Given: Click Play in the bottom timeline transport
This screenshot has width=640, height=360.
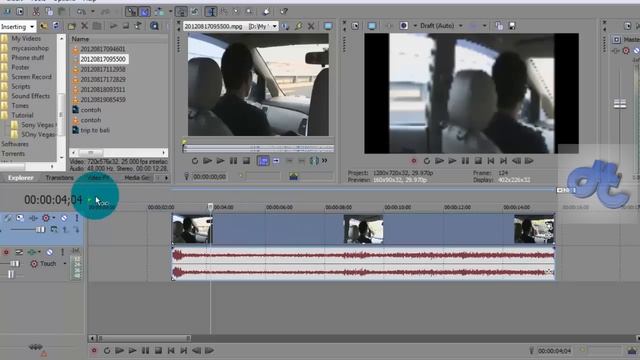Looking at the screenshot, I should click(x=132, y=350).
